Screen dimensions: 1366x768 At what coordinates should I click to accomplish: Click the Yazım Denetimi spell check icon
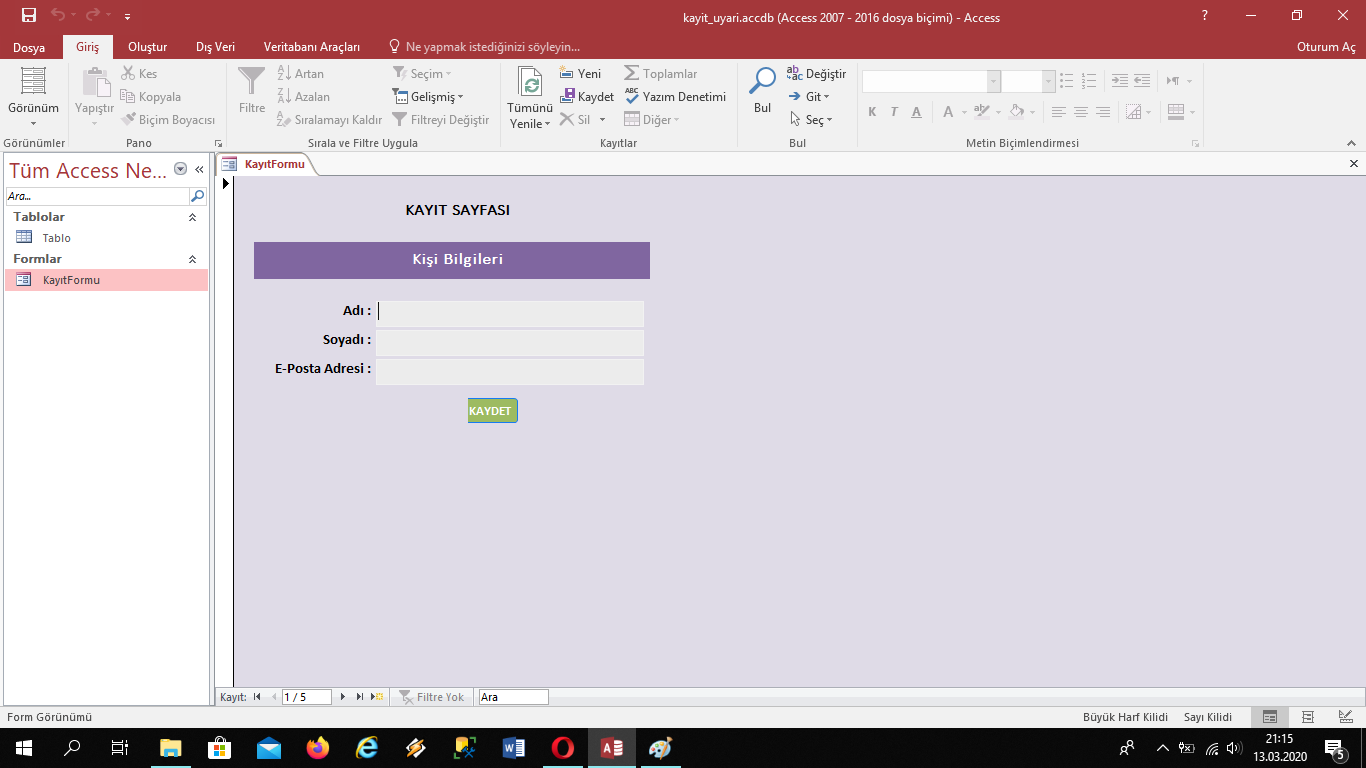tap(632, 96)
